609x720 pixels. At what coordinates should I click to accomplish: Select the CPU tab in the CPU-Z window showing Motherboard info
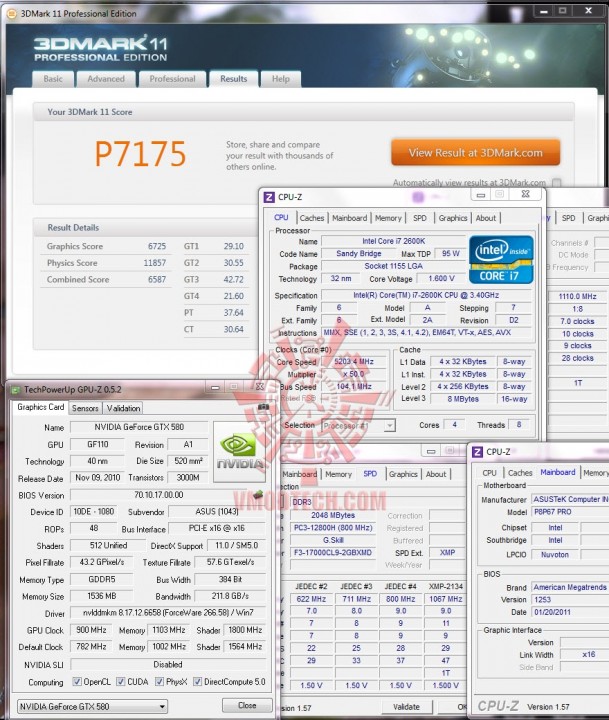[x=489, y=473]
